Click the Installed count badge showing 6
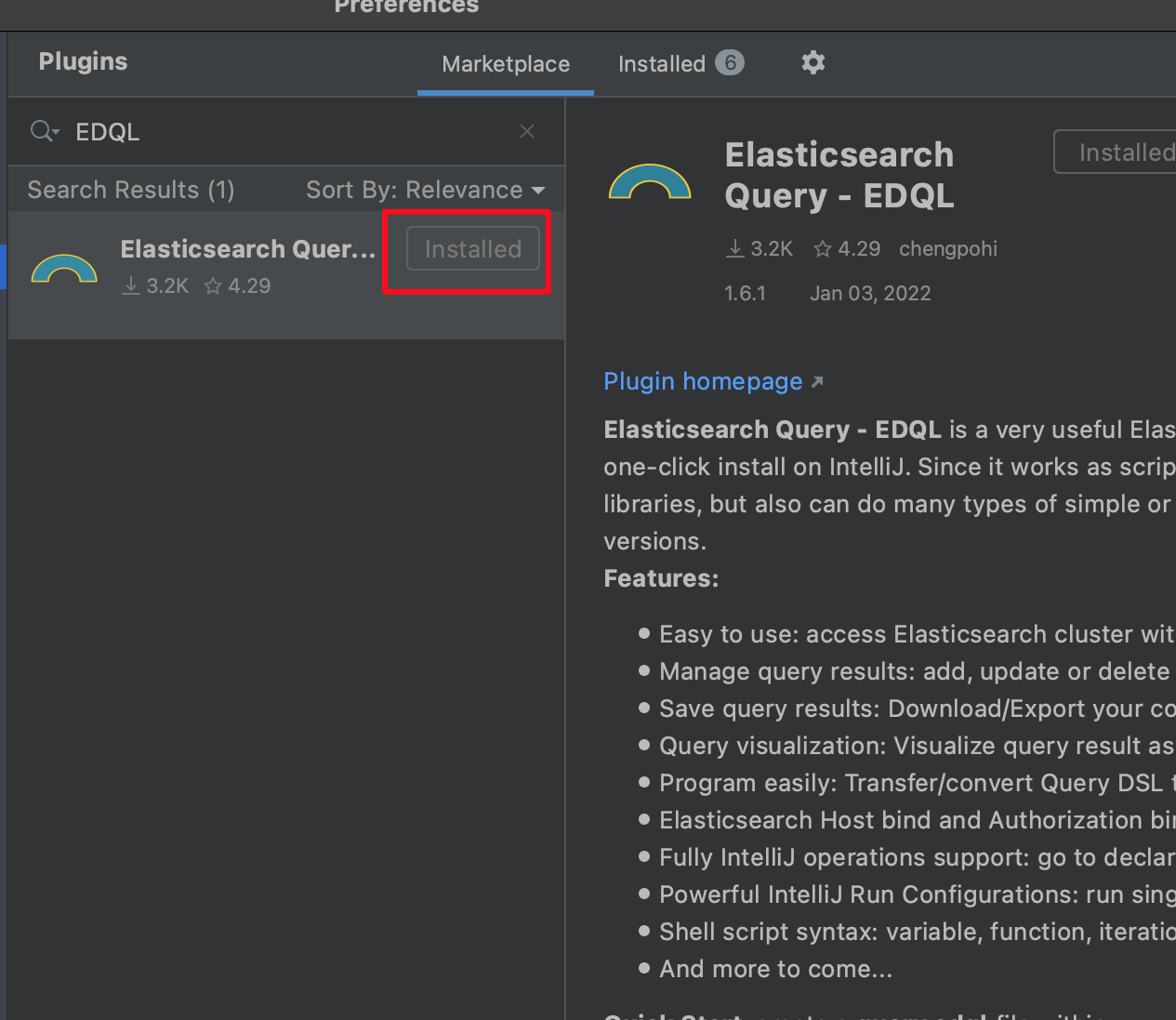Image resolution: width=1176 pixels, height=1020 pixels. [x=730, y=62]
